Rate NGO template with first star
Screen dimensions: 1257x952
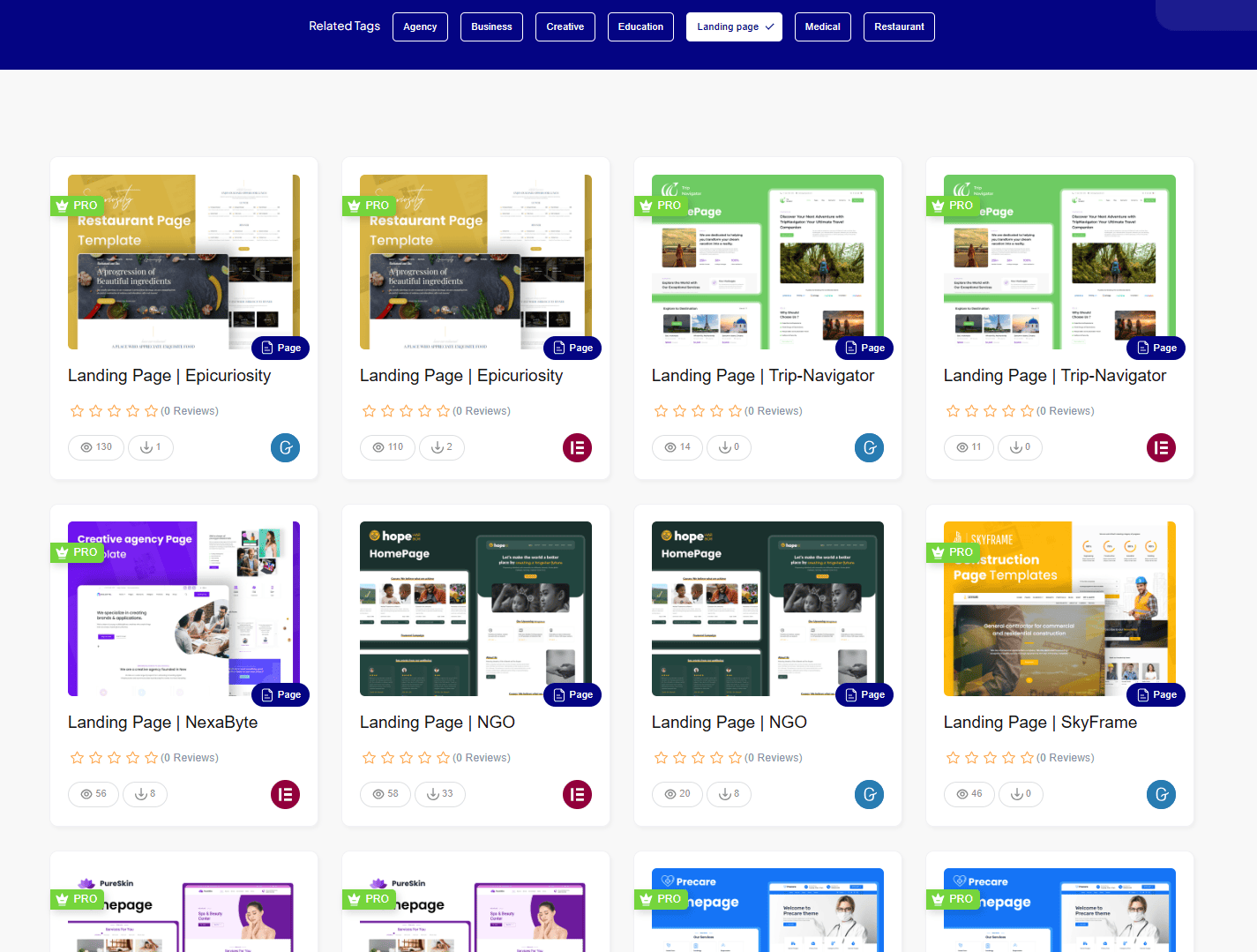coord(369,757)
